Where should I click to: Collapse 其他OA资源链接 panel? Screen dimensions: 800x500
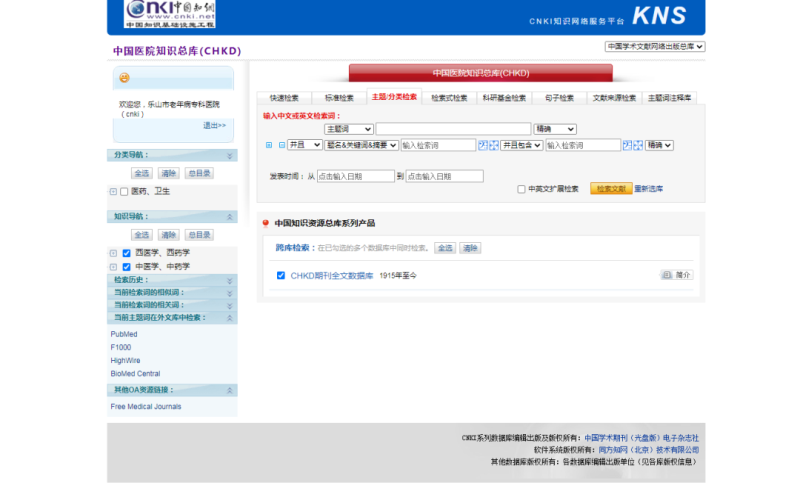tap(230, 390)
